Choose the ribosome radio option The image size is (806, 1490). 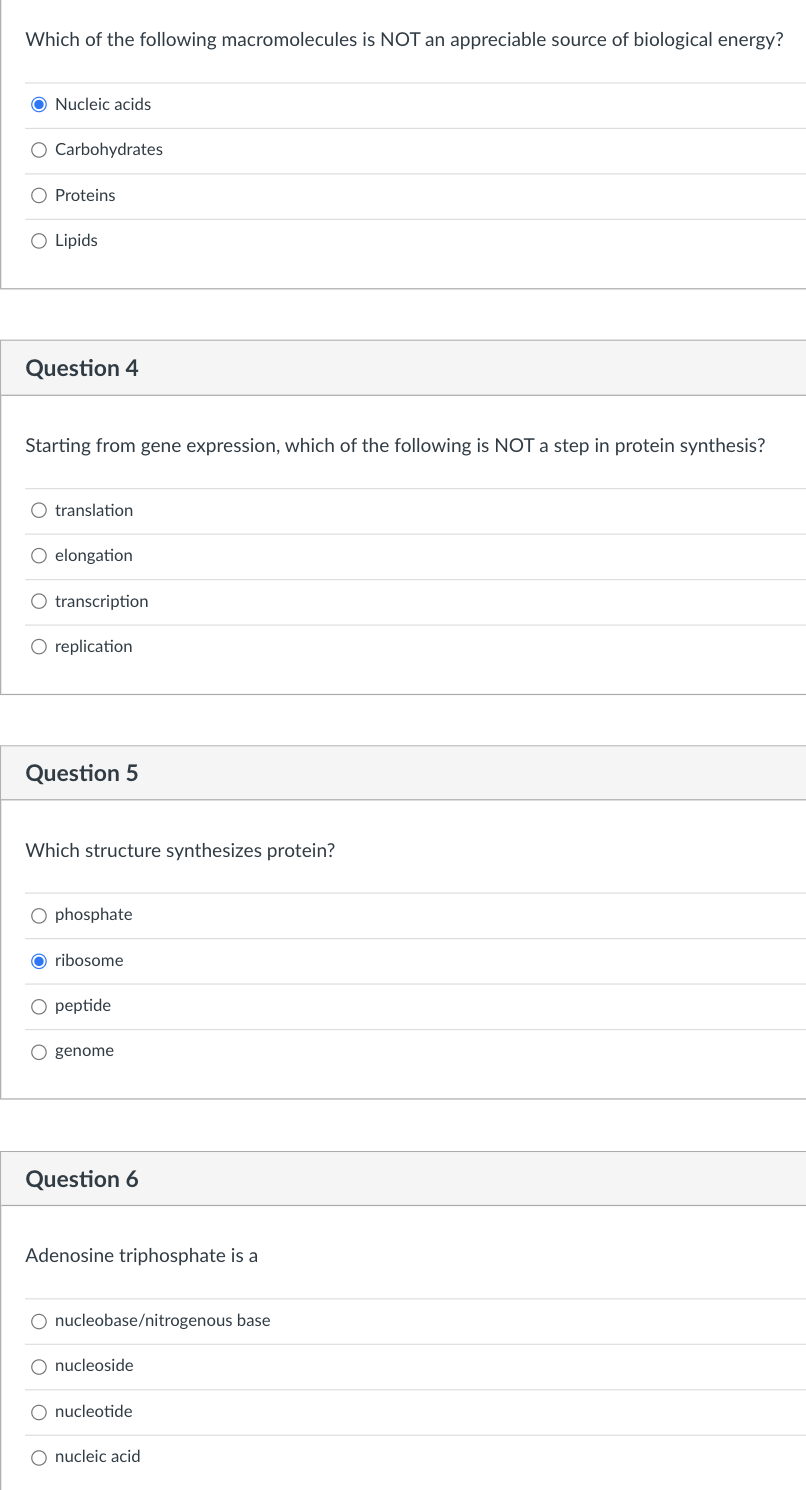tap(39, 961)
